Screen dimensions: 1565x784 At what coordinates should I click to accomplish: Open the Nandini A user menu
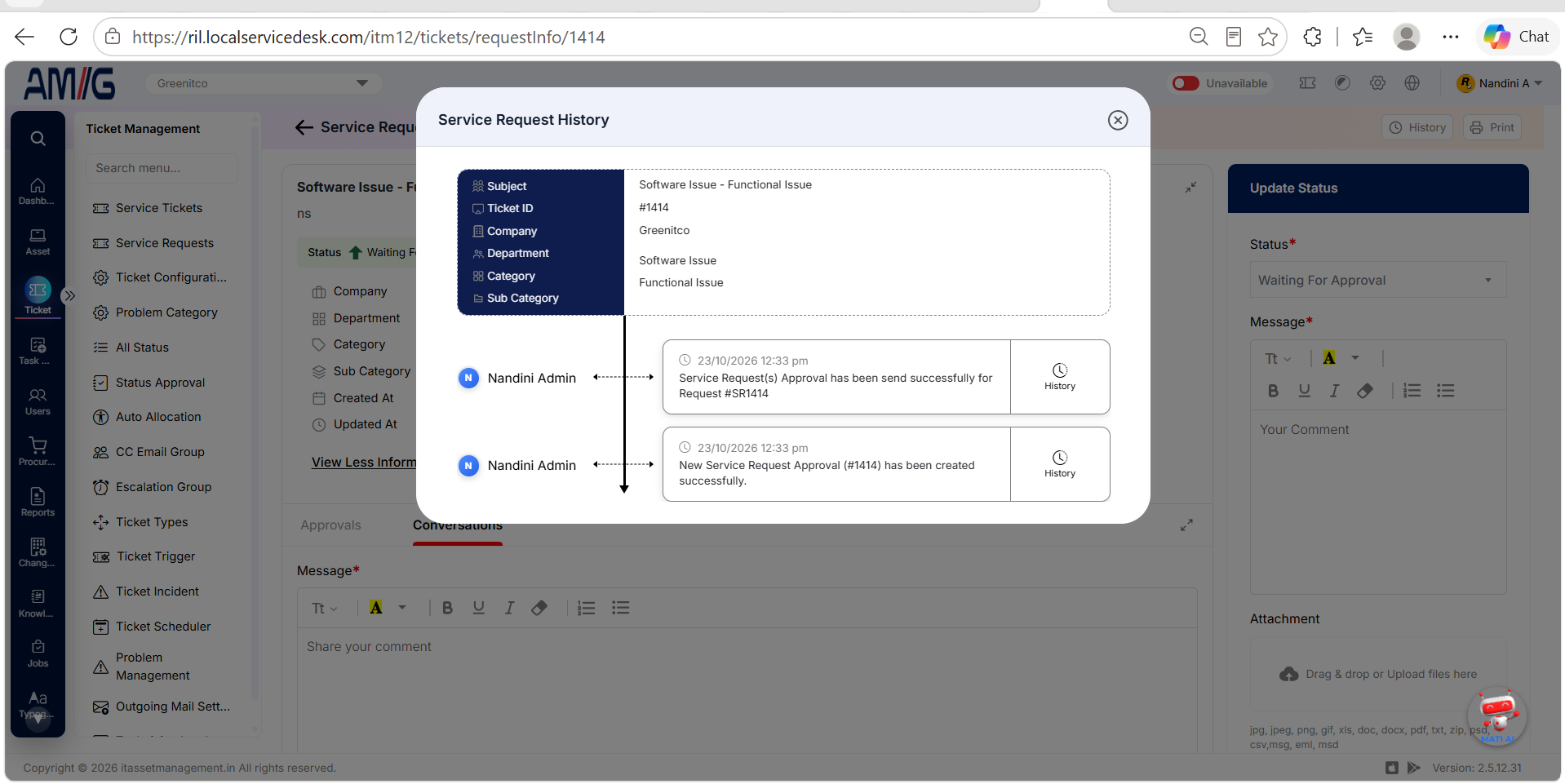coord(1500,83)
